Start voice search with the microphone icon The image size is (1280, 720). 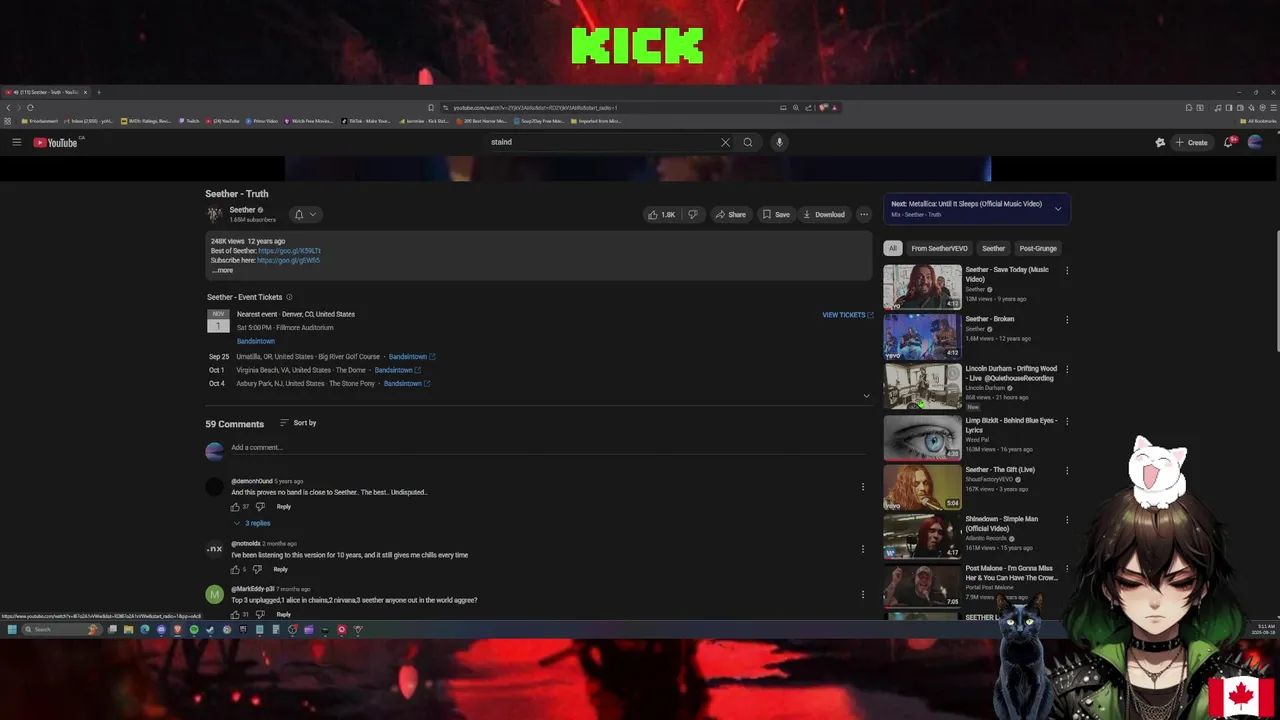[779, 142]
